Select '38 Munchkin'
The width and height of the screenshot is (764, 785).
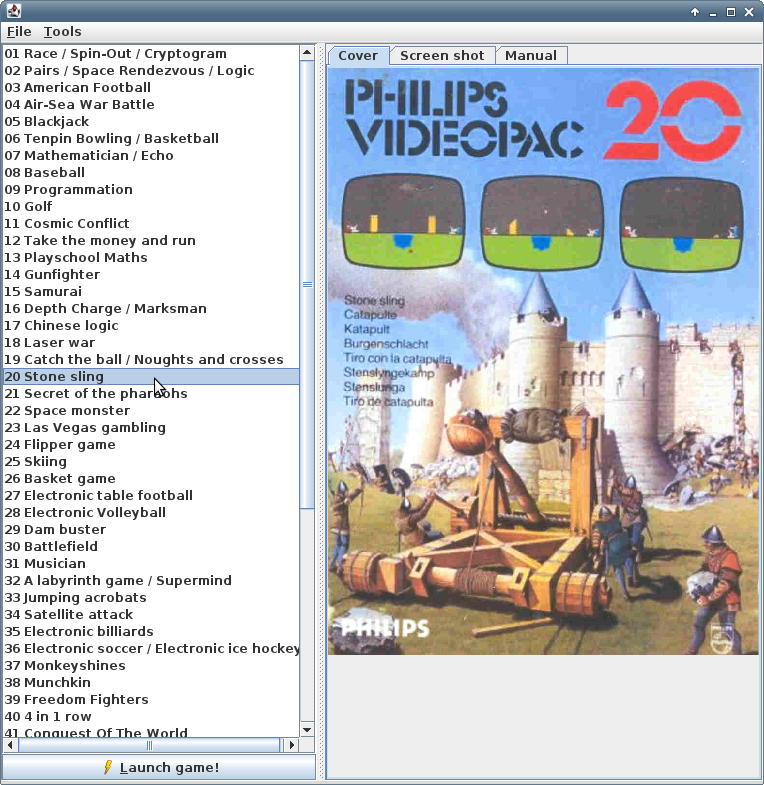click(x=151, y=683)
